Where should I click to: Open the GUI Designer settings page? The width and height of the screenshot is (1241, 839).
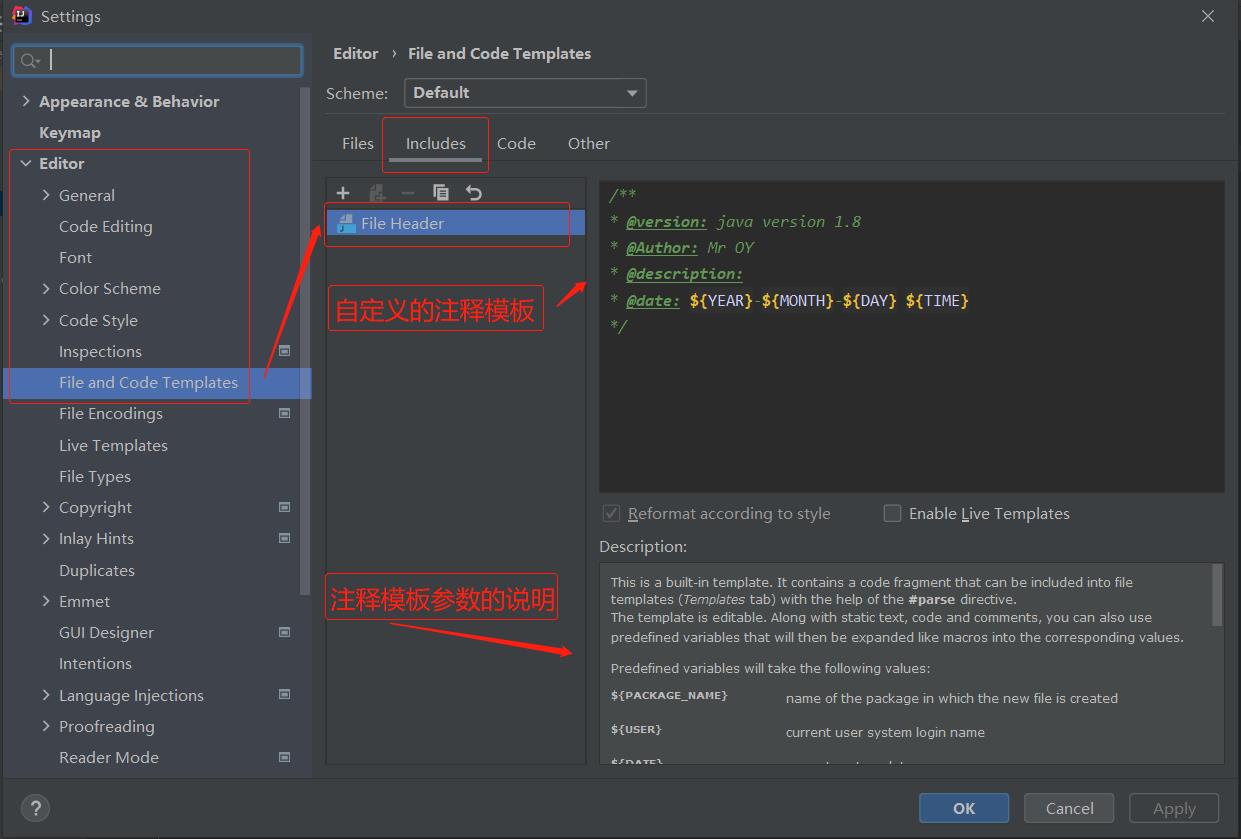[x=106, y=632]
